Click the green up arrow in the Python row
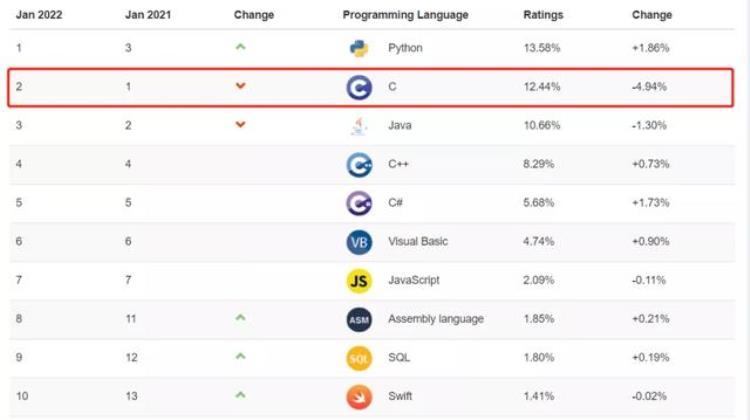The image size is (750, 420). 240,48
